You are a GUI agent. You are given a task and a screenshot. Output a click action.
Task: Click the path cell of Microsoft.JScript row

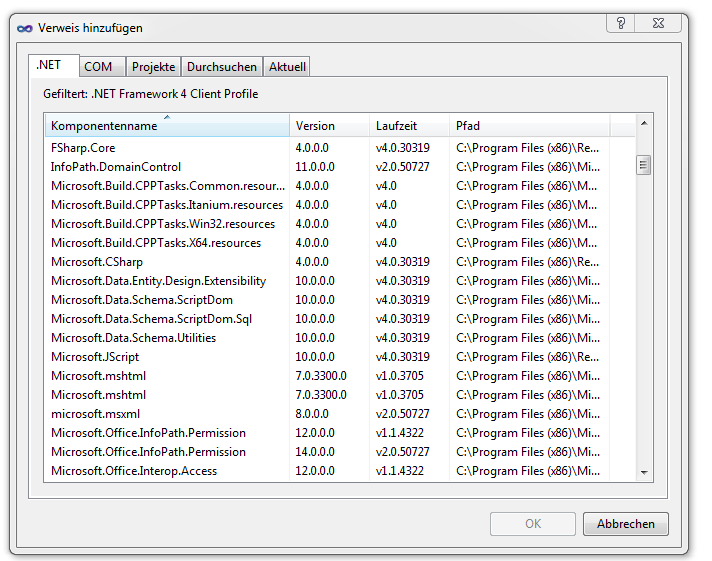(x=528, y=357)
